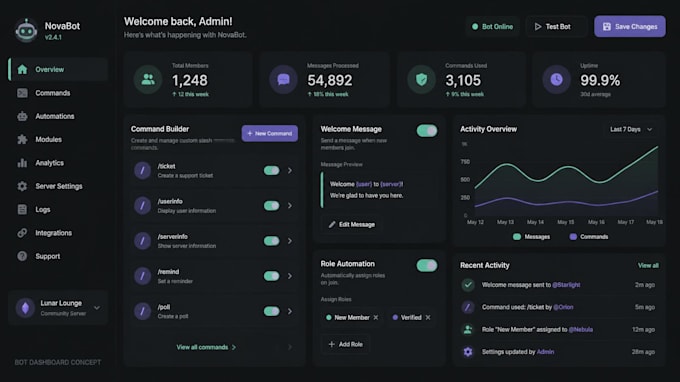Screen dimensions: 680x382
Task: Expand the /poll command chevron
Action: point(290,311)
